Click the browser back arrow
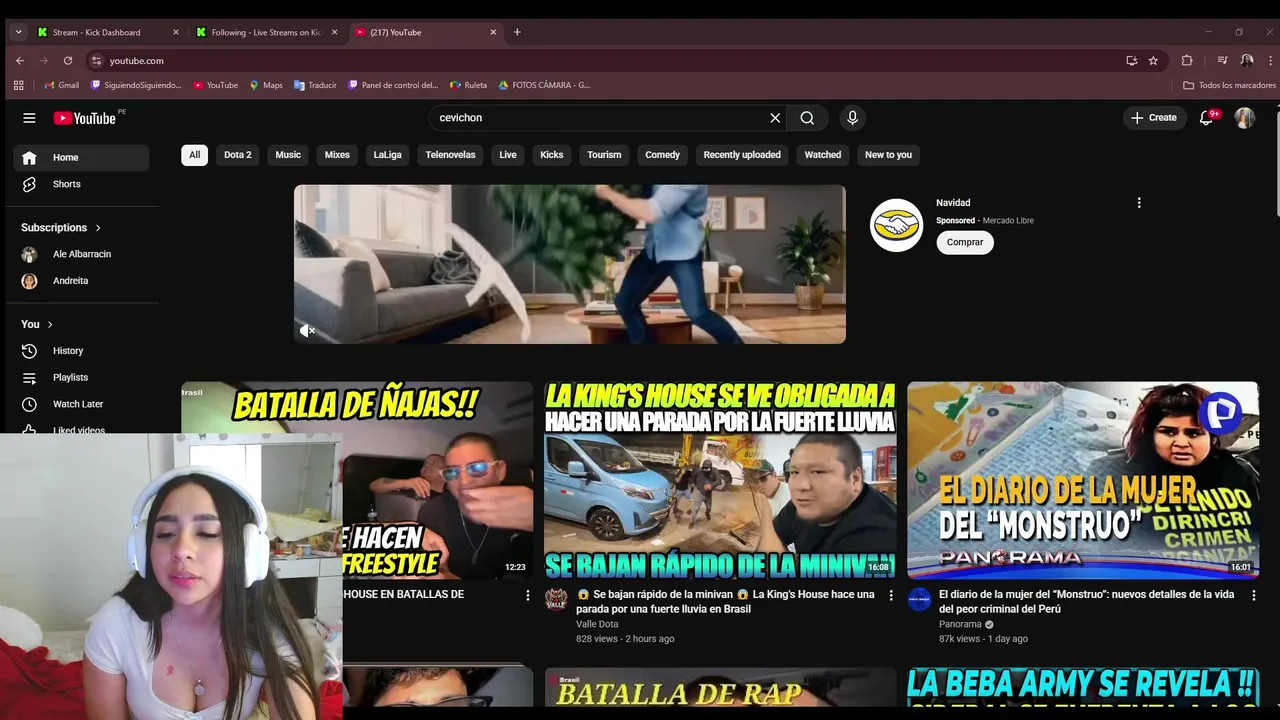This screenshot has width=1280, height=720. pos(20,60)
